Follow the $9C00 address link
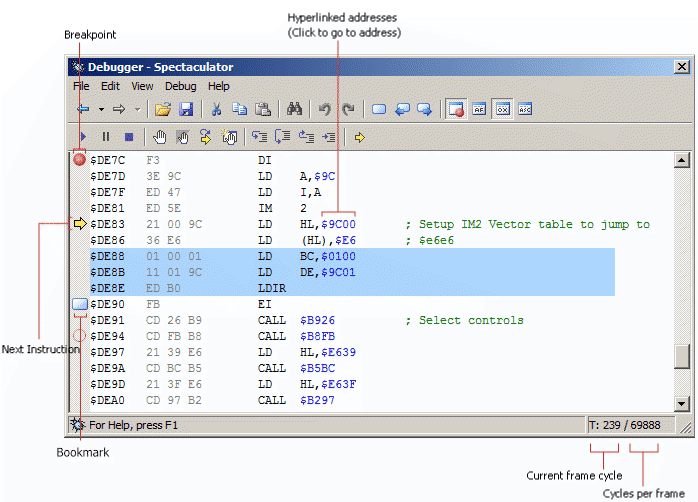Viewport: 698px width, 502px height. click(338, 224)
